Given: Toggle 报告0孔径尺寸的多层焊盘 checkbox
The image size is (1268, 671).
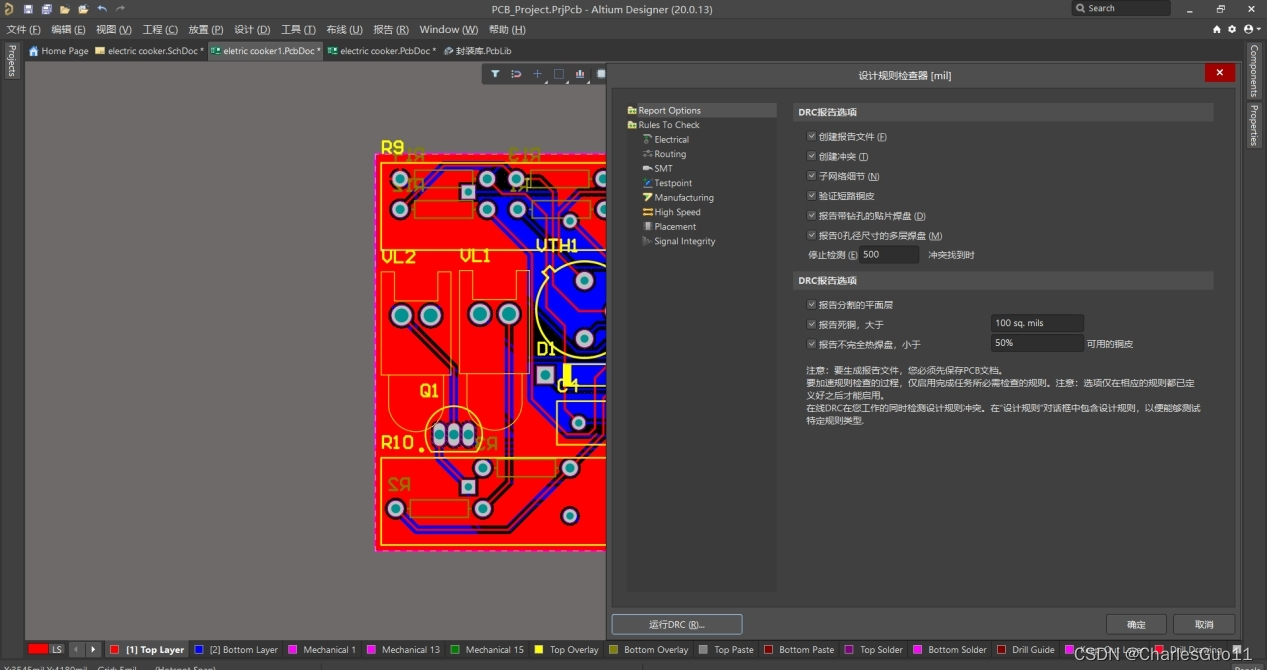Looking at the screenshot, I should pyautogui.click(x=811, y=235).
